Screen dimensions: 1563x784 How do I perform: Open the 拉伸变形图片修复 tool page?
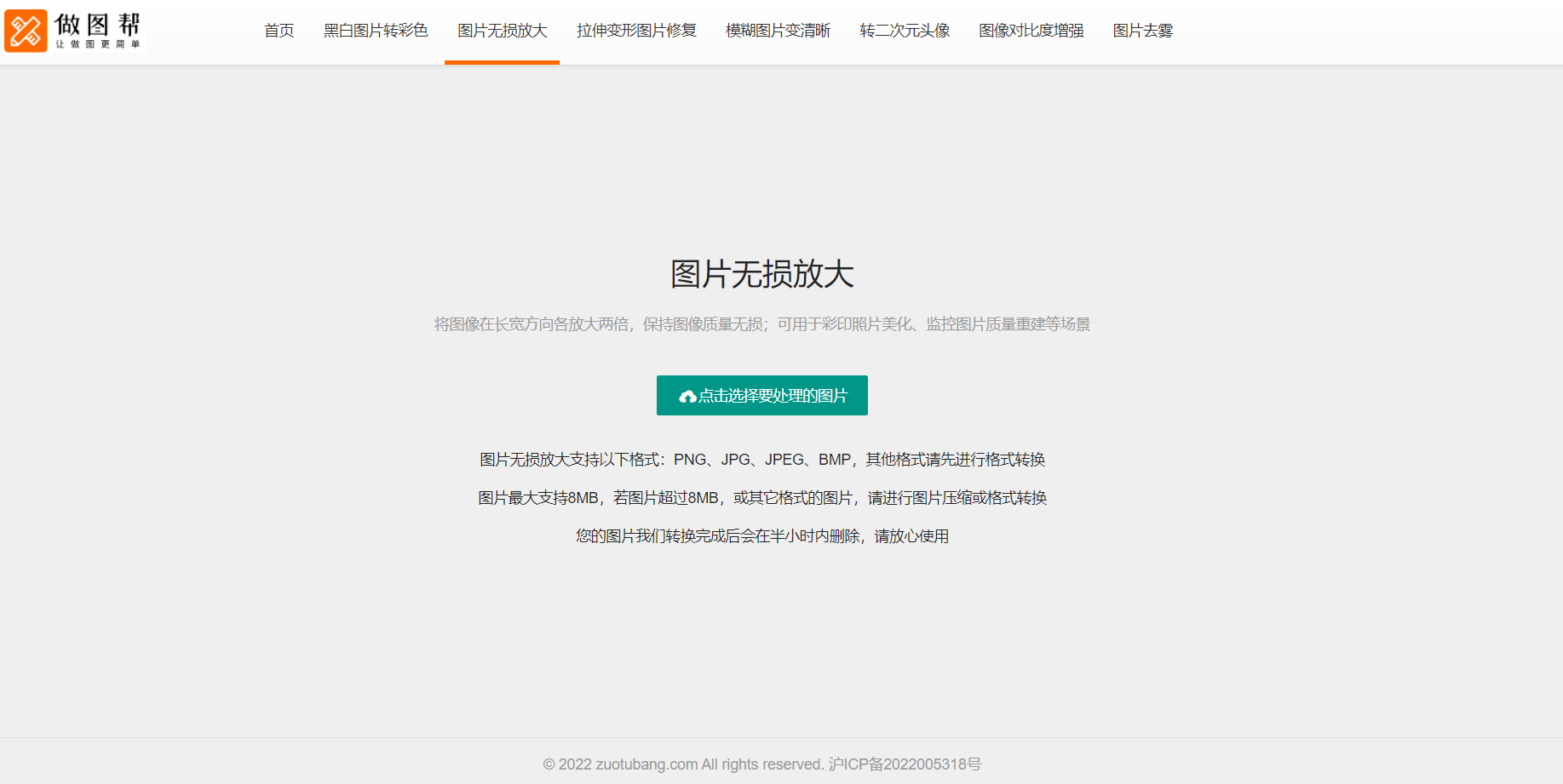(635, 31)
